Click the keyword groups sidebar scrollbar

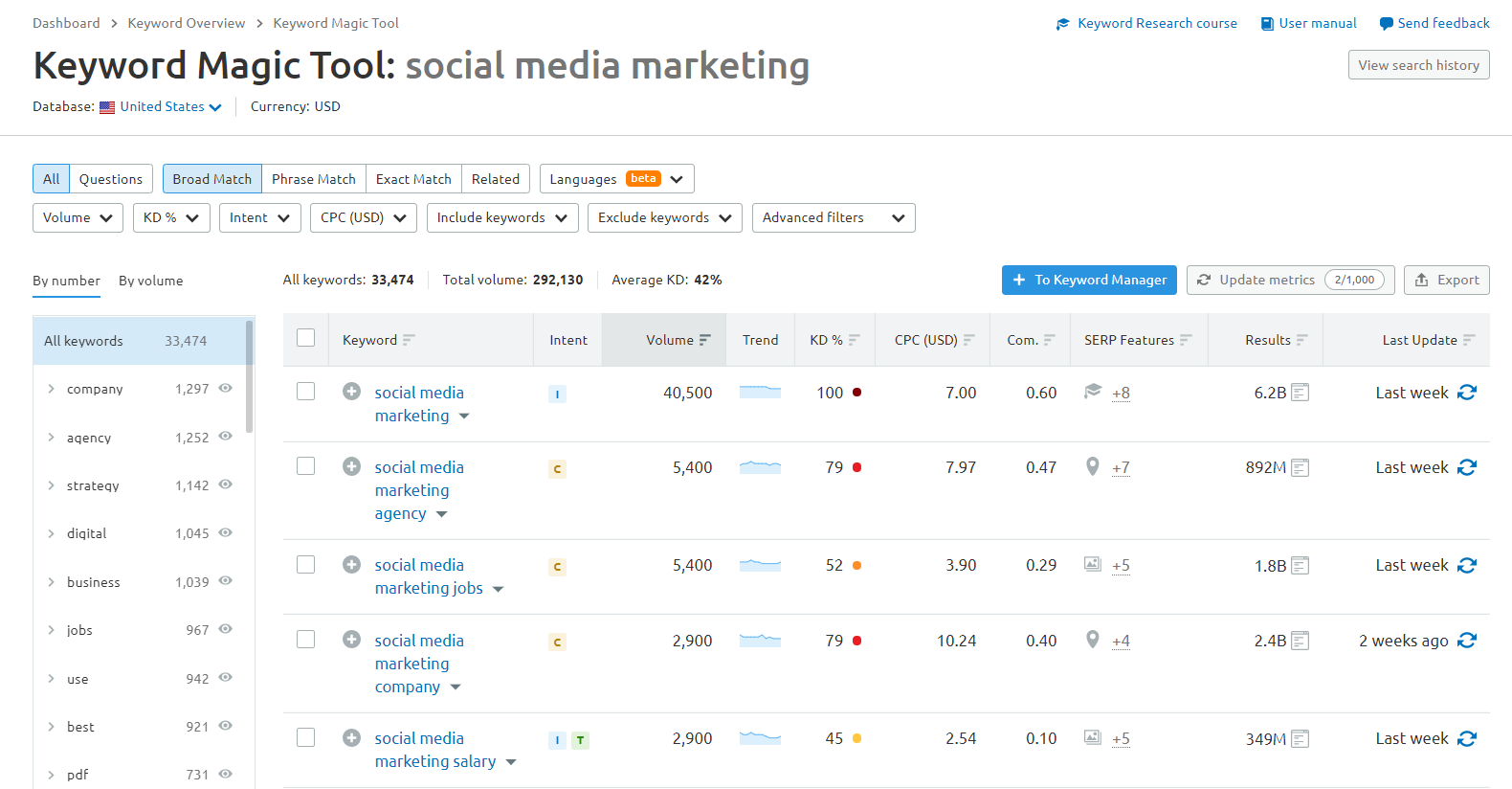click(x=250, y=376)
